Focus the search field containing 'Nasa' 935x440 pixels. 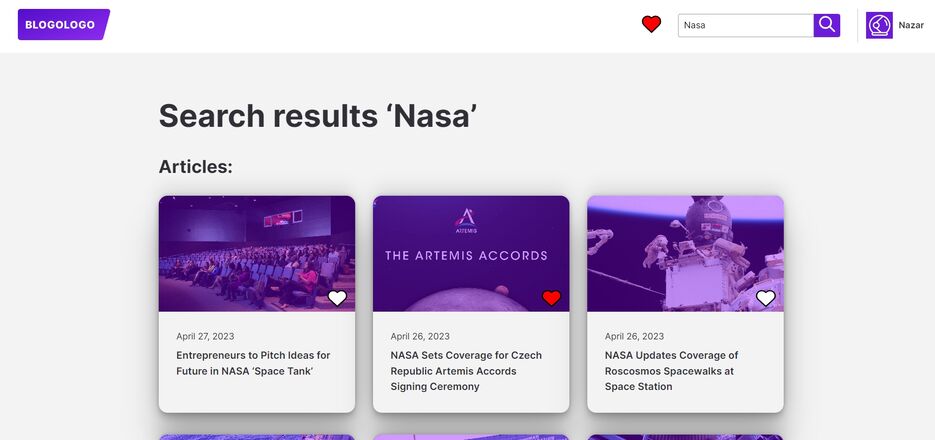tap(745, 26)
